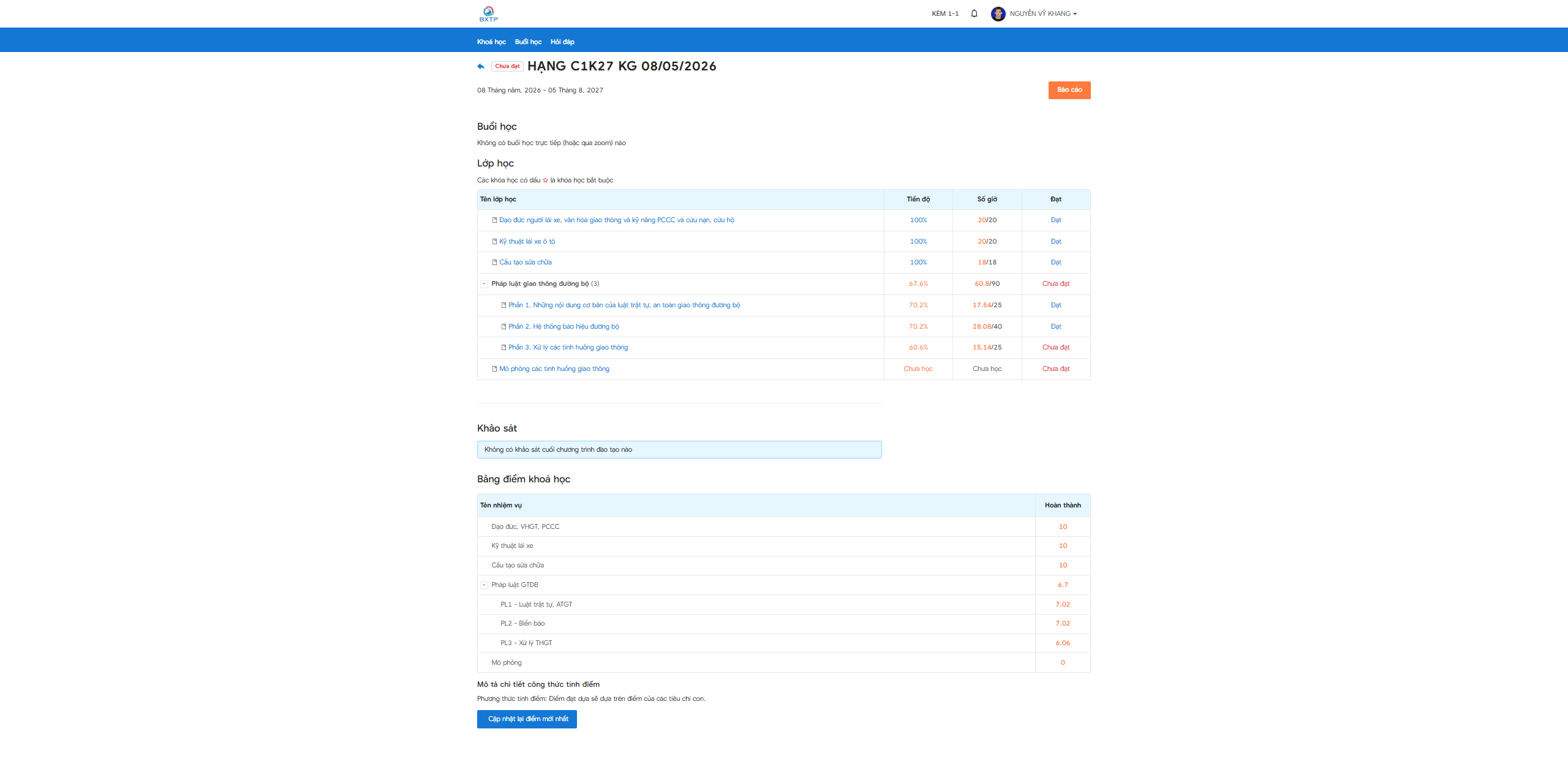Click Cập nhật lại điểm mới nhất button
Viewport: 1568px width, 778px height.
coord(527,719)
